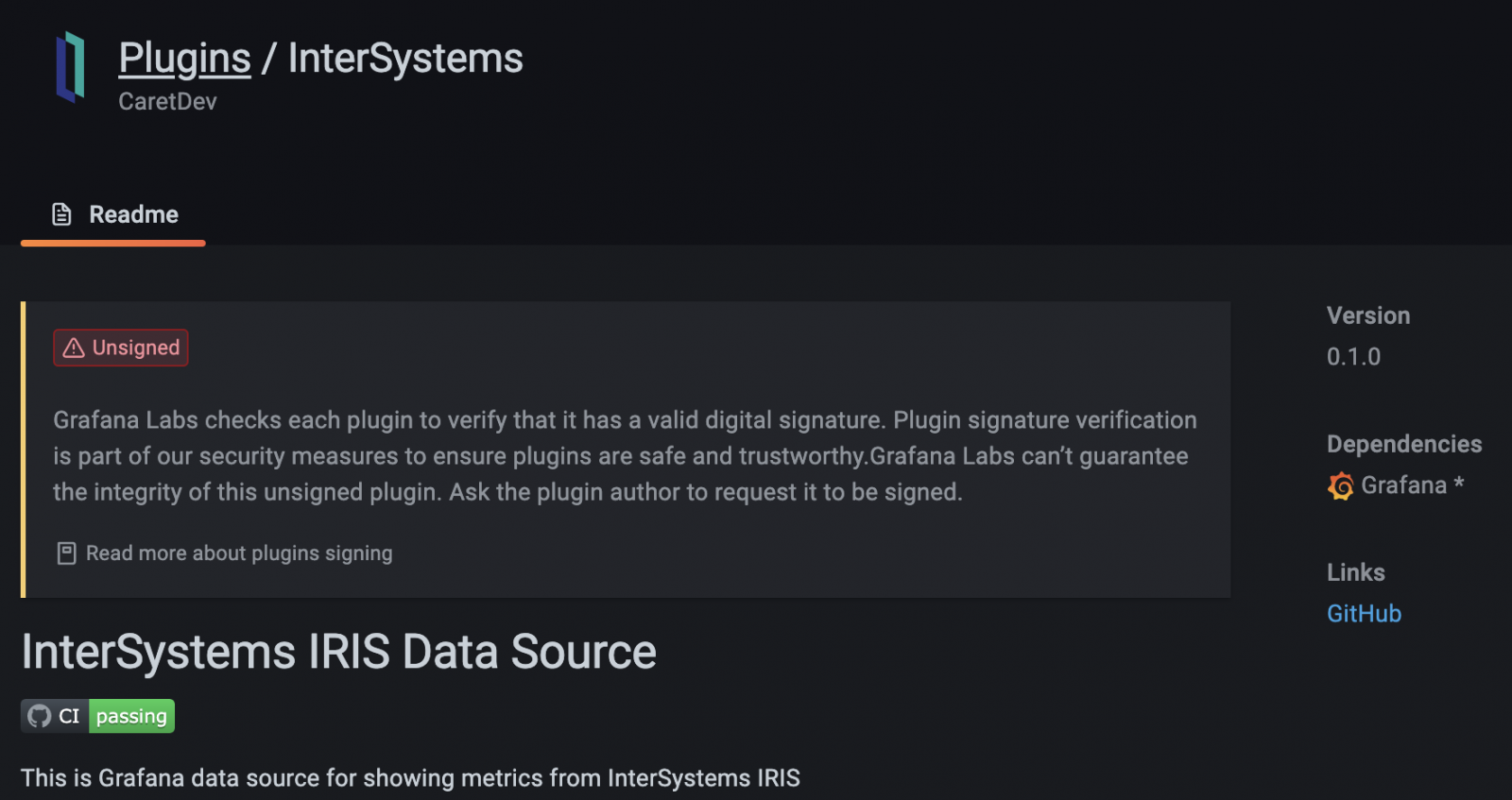Click the InterSystems IRIS Data Source heading

click(x=338, y=652)
